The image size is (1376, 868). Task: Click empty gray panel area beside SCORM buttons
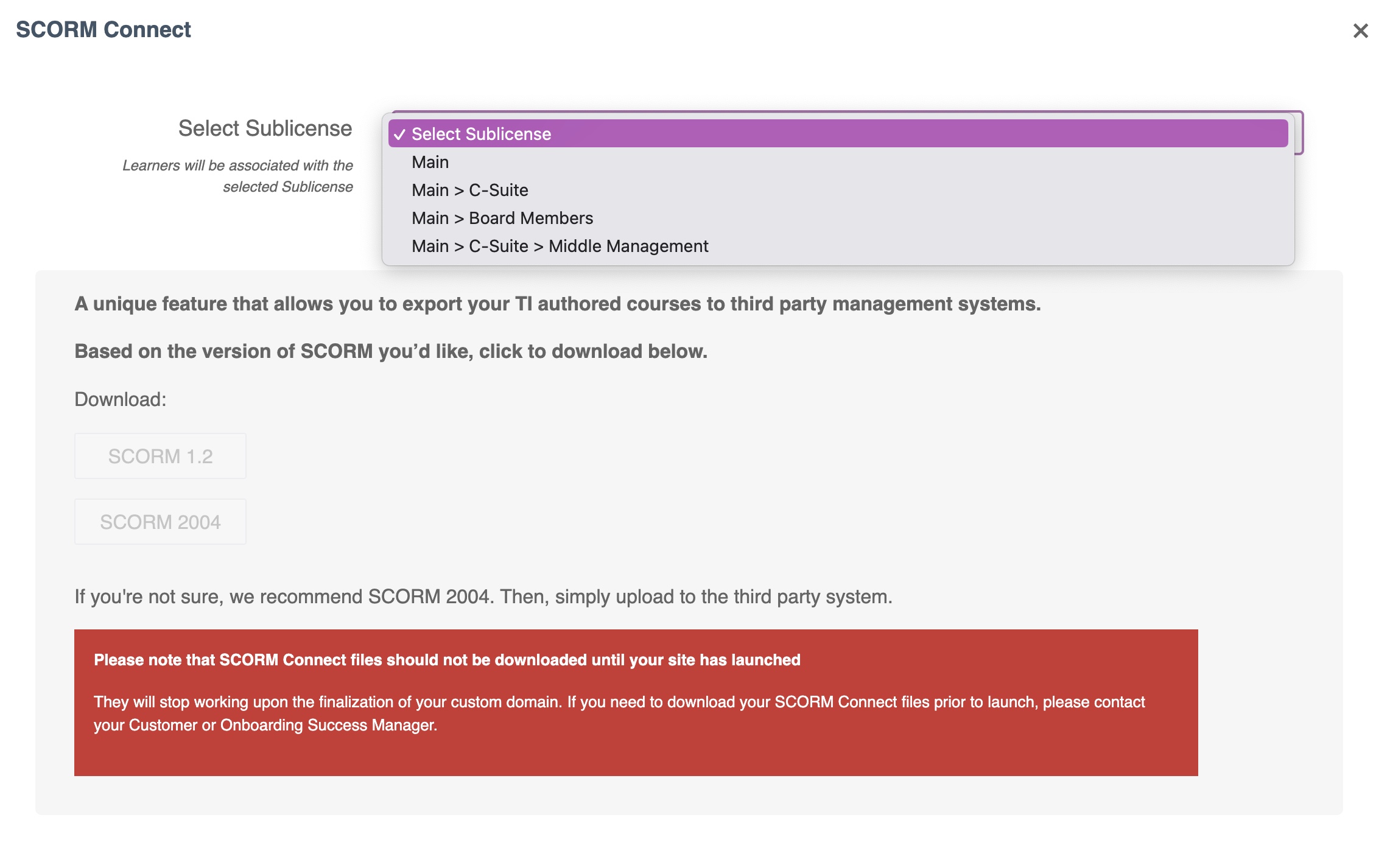click(731, 487)
